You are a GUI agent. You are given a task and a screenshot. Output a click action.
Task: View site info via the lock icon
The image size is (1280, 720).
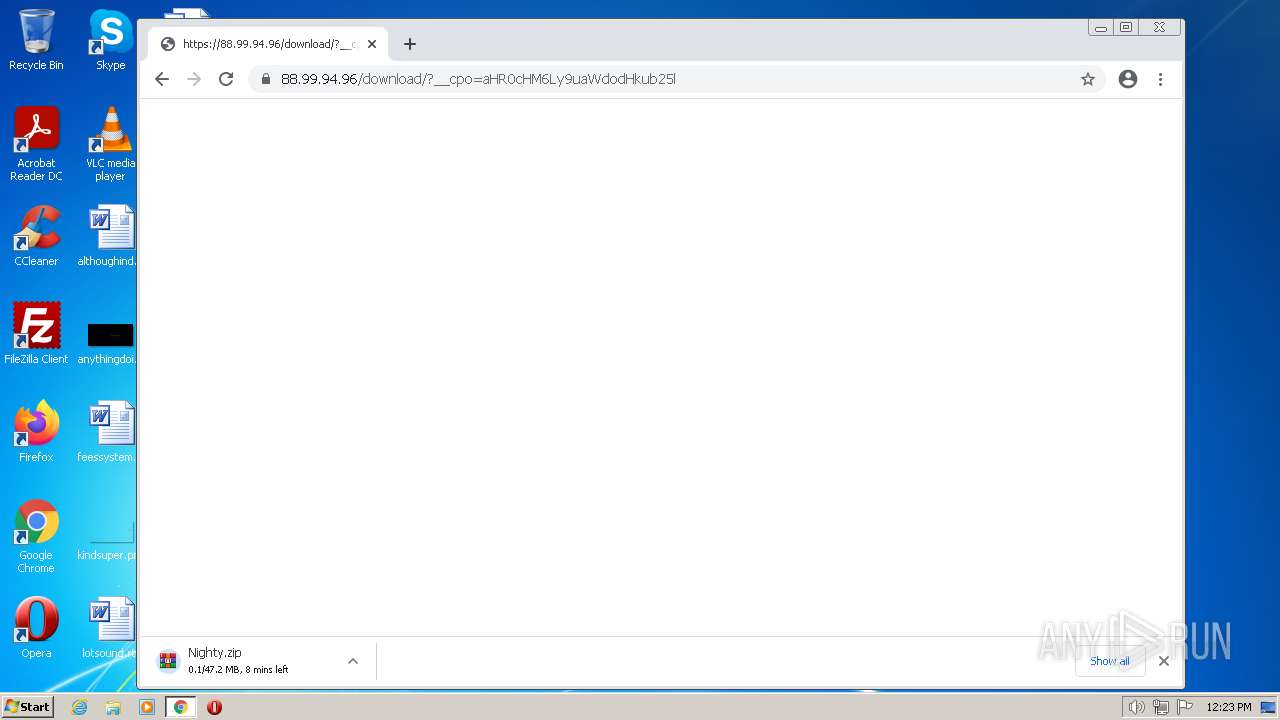265,79
